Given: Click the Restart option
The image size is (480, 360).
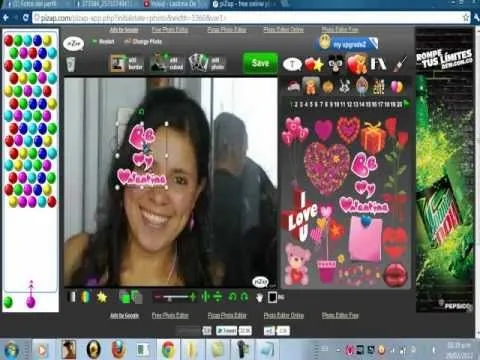Looking at the screenshot, I should tap(103, 42).
